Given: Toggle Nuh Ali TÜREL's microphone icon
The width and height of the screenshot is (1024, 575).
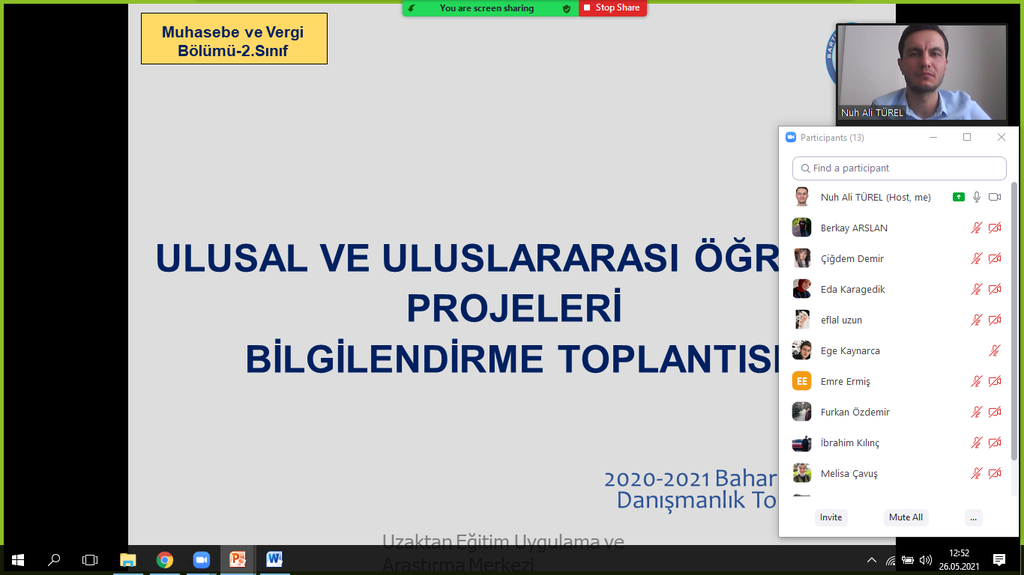Looking at the screenshot, I should [x=976, y=197].
